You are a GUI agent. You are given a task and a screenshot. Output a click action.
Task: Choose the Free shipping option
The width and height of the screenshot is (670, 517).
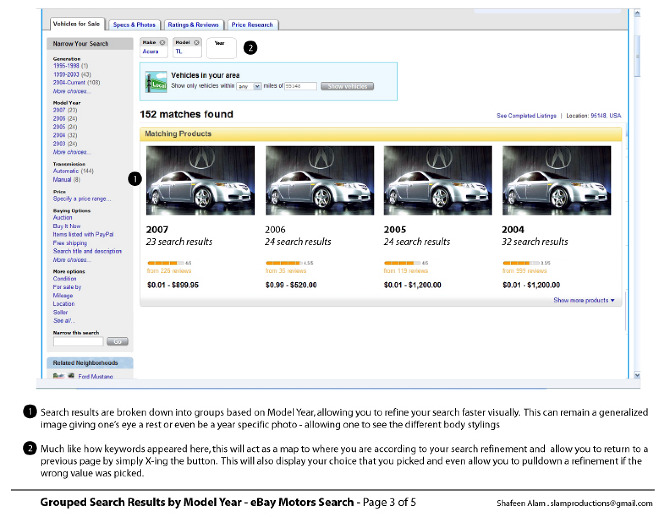[70, 243]
